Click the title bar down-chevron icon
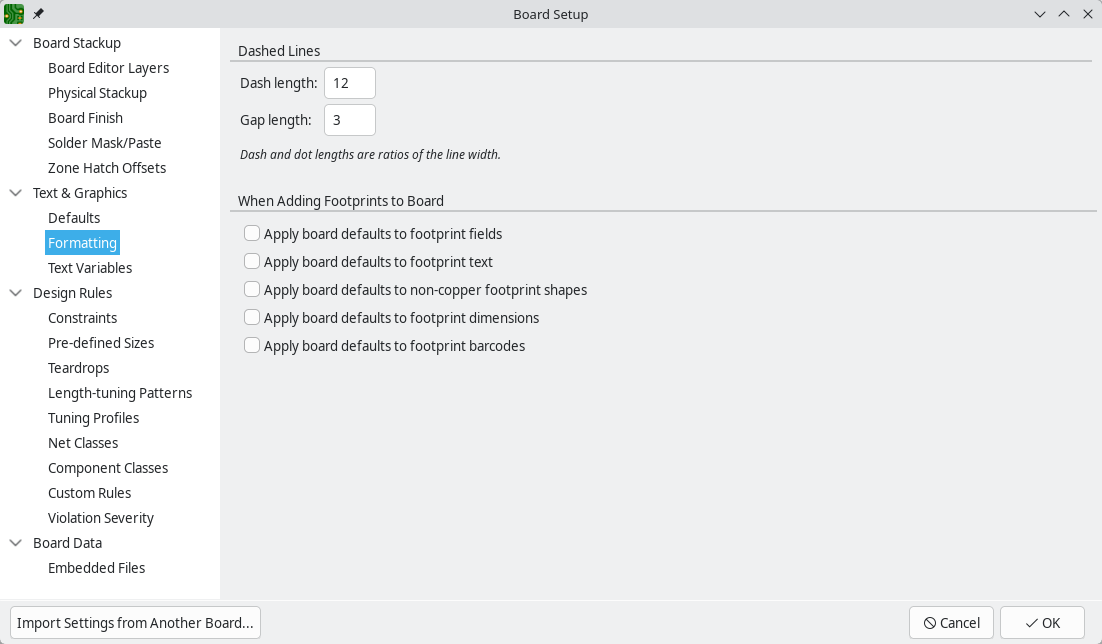1102x644 pixels. point(1040,14)
